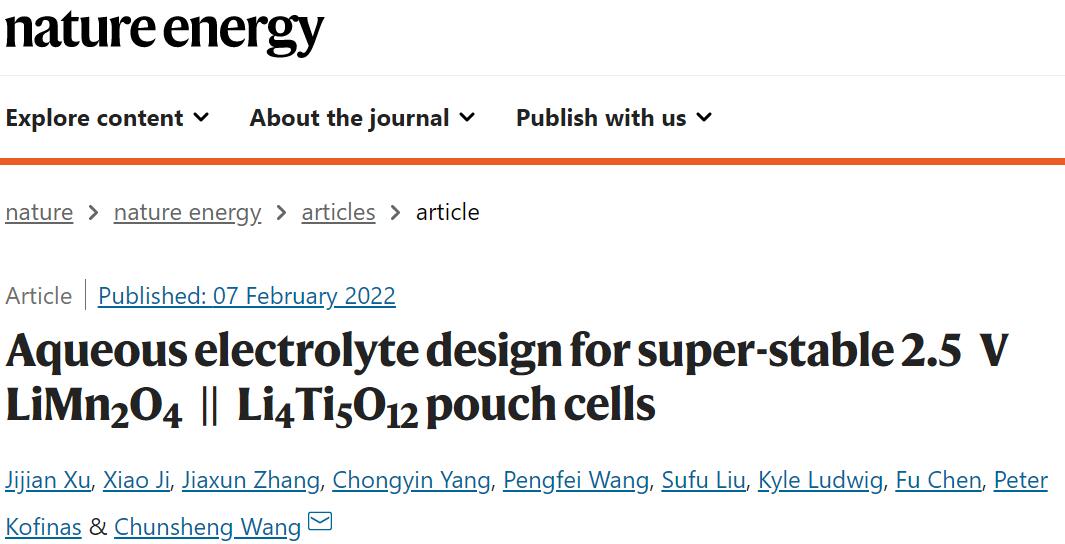Click the Published: 07 February 2022 link
This screenshot has height=544, width=1065.
pos(247,296)
